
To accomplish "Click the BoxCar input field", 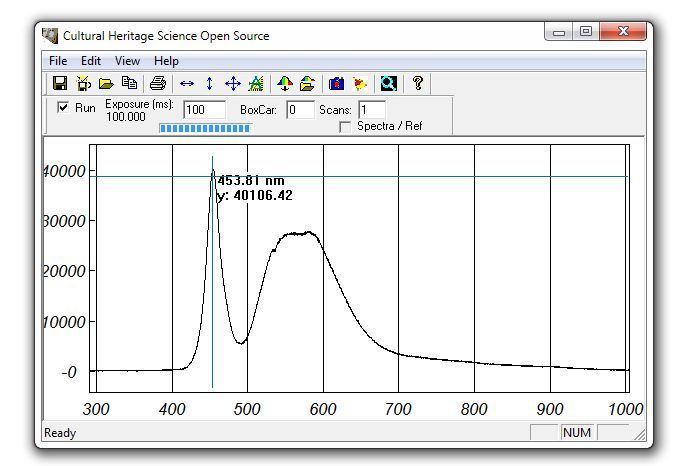I will pos(300,110).
